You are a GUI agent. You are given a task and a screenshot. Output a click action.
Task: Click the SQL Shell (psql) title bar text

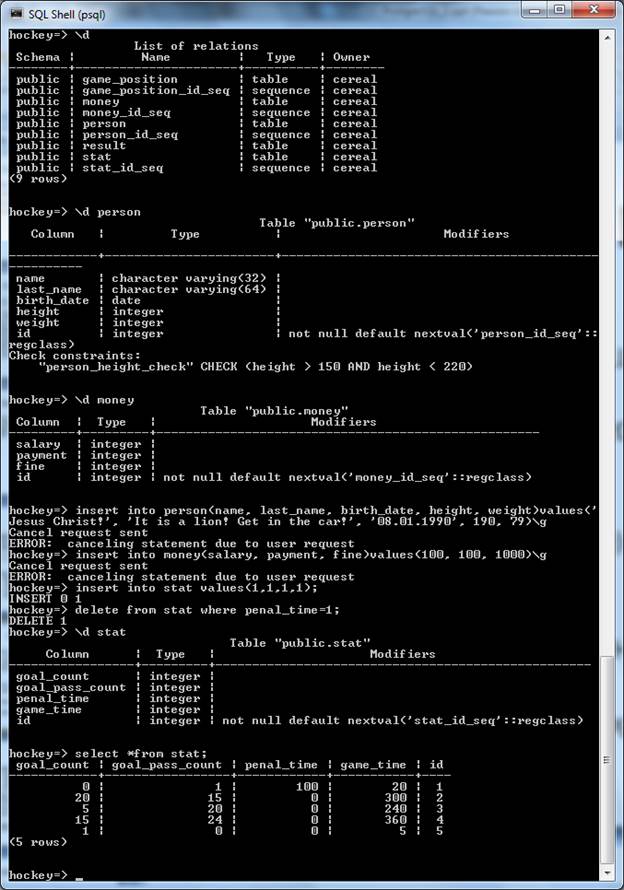pos(67,14)
